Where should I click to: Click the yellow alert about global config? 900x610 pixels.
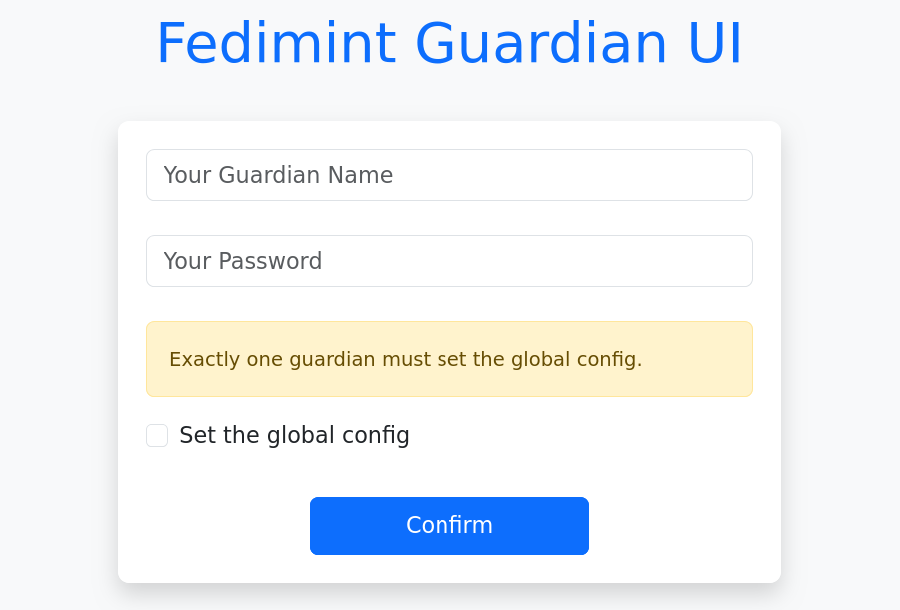pos(449,359)
